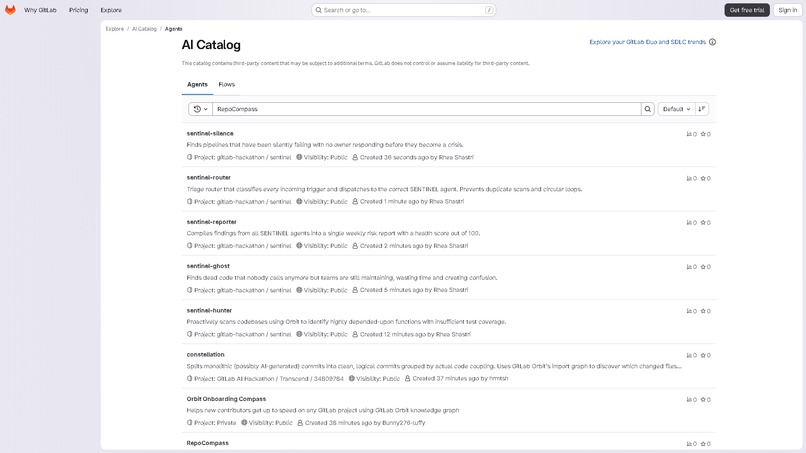Open the Why GitLab menu

pyautogui.click(x=40, y=10)
